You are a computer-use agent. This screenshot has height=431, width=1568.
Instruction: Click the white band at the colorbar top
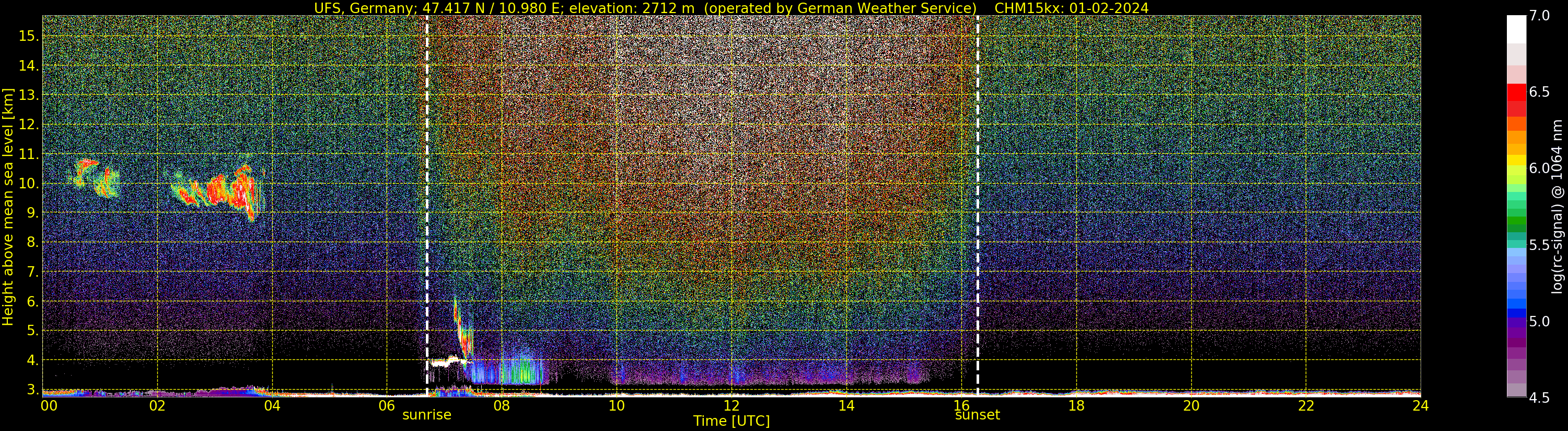(x=1516, y=29)
